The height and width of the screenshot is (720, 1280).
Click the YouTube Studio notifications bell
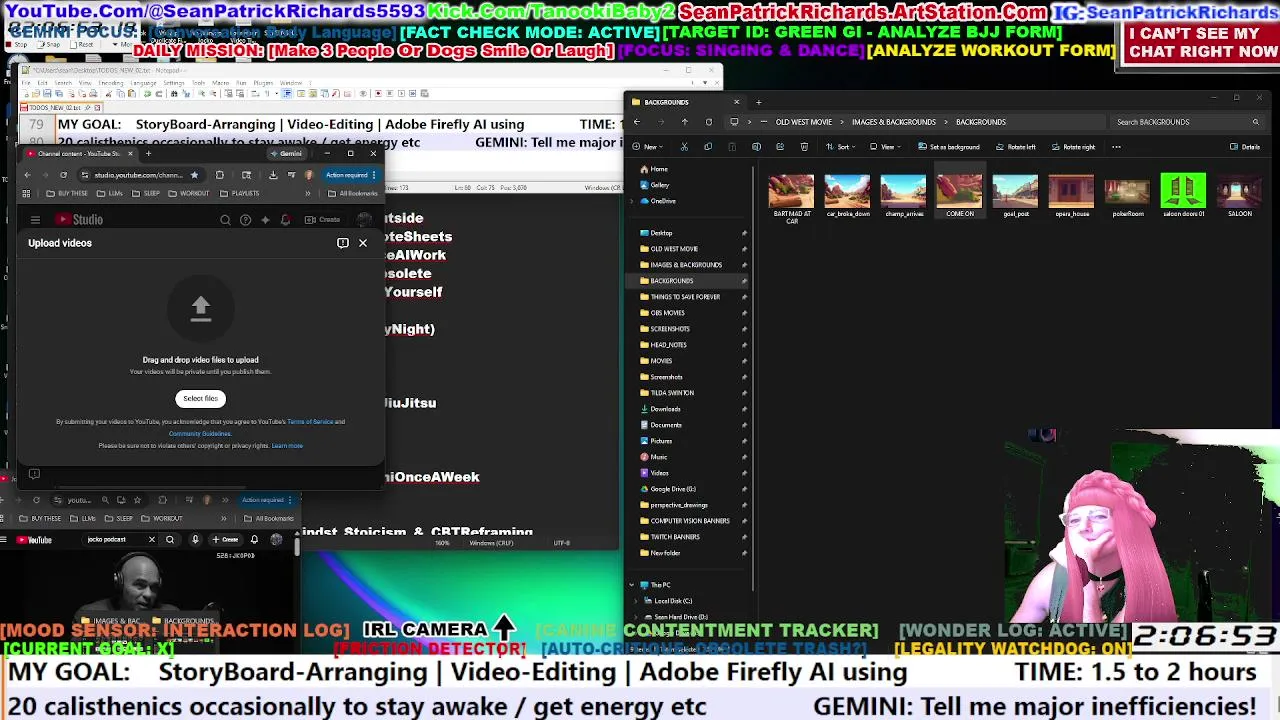(285, 220)
